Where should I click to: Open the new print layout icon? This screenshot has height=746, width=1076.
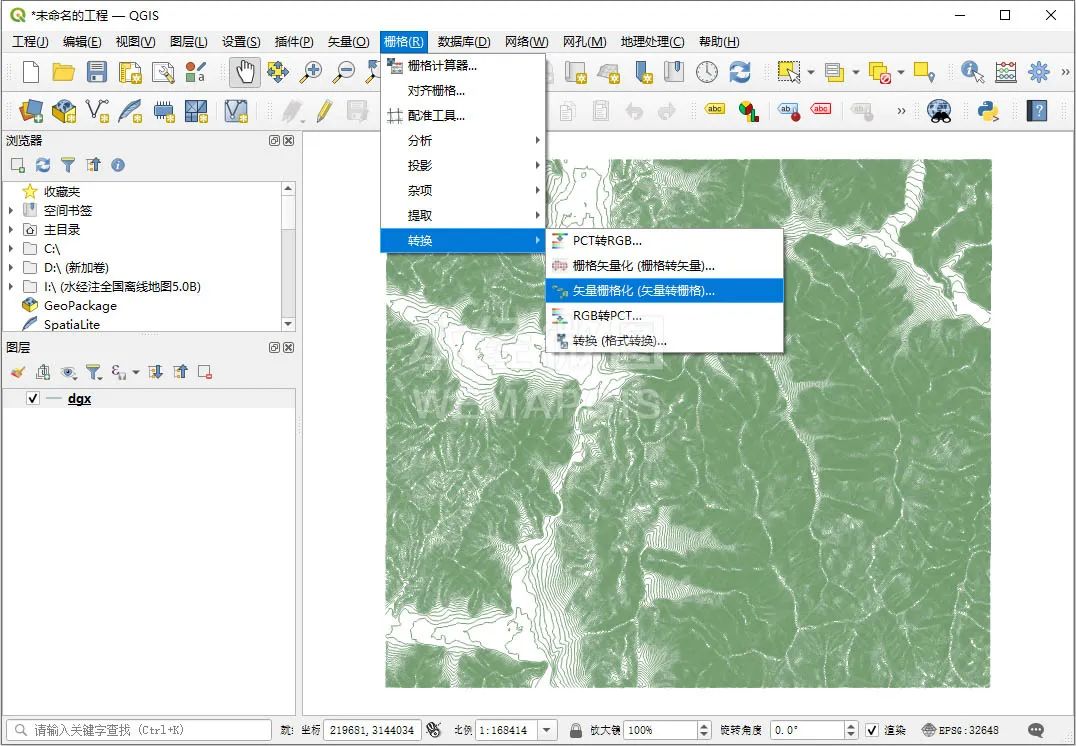click(130, 72)
